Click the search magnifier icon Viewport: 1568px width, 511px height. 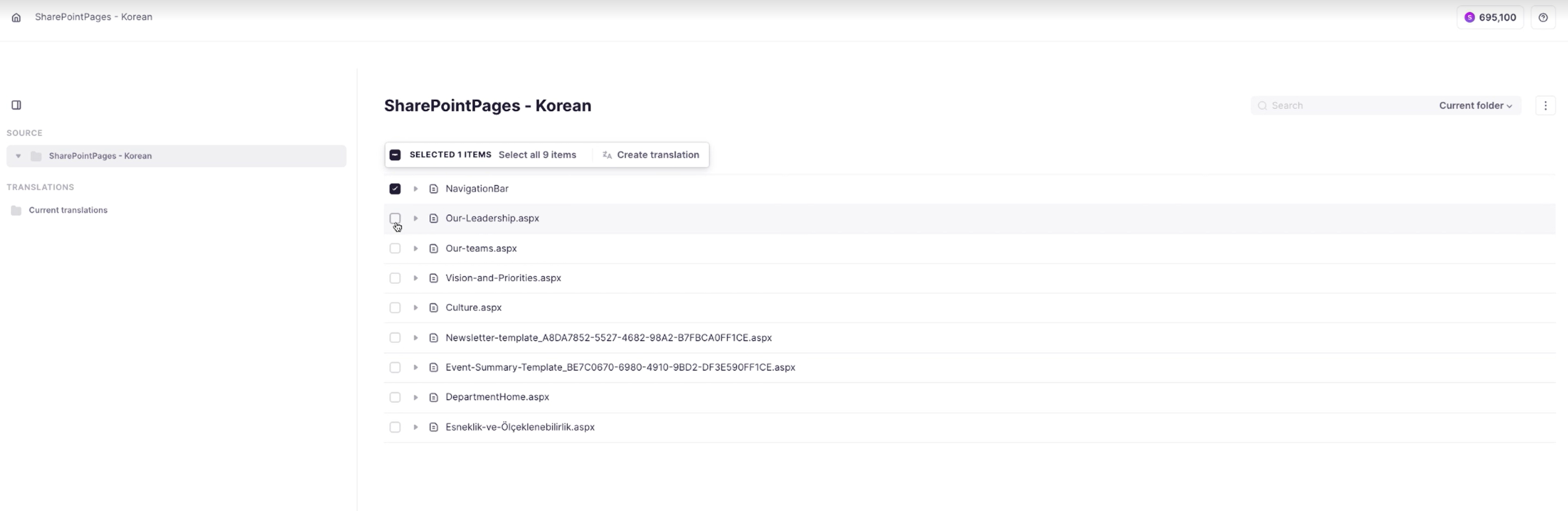1263,106
